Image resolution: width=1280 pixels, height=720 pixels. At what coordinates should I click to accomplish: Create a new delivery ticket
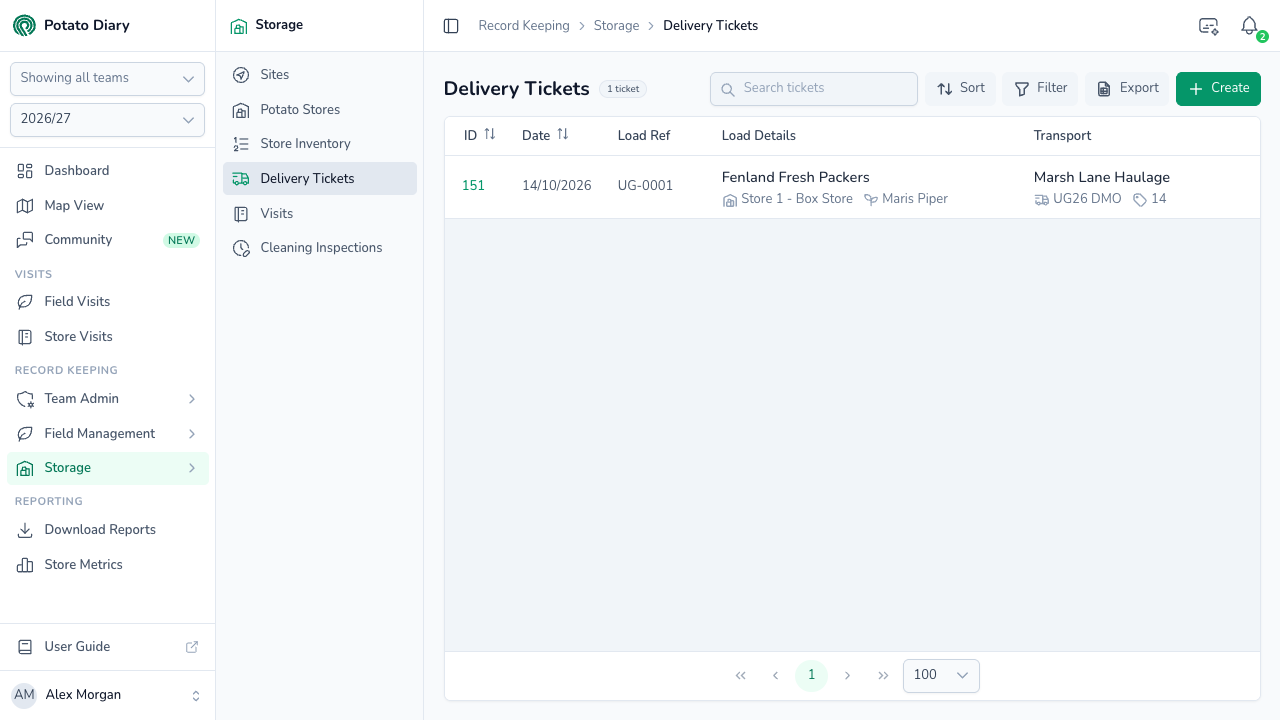point(1218,89)
